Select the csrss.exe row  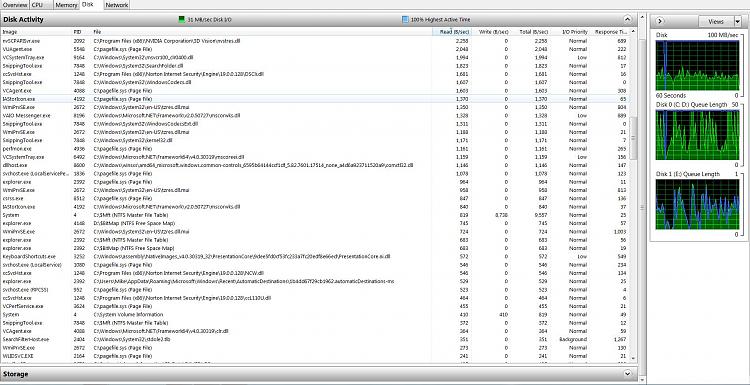click(315, 198)
